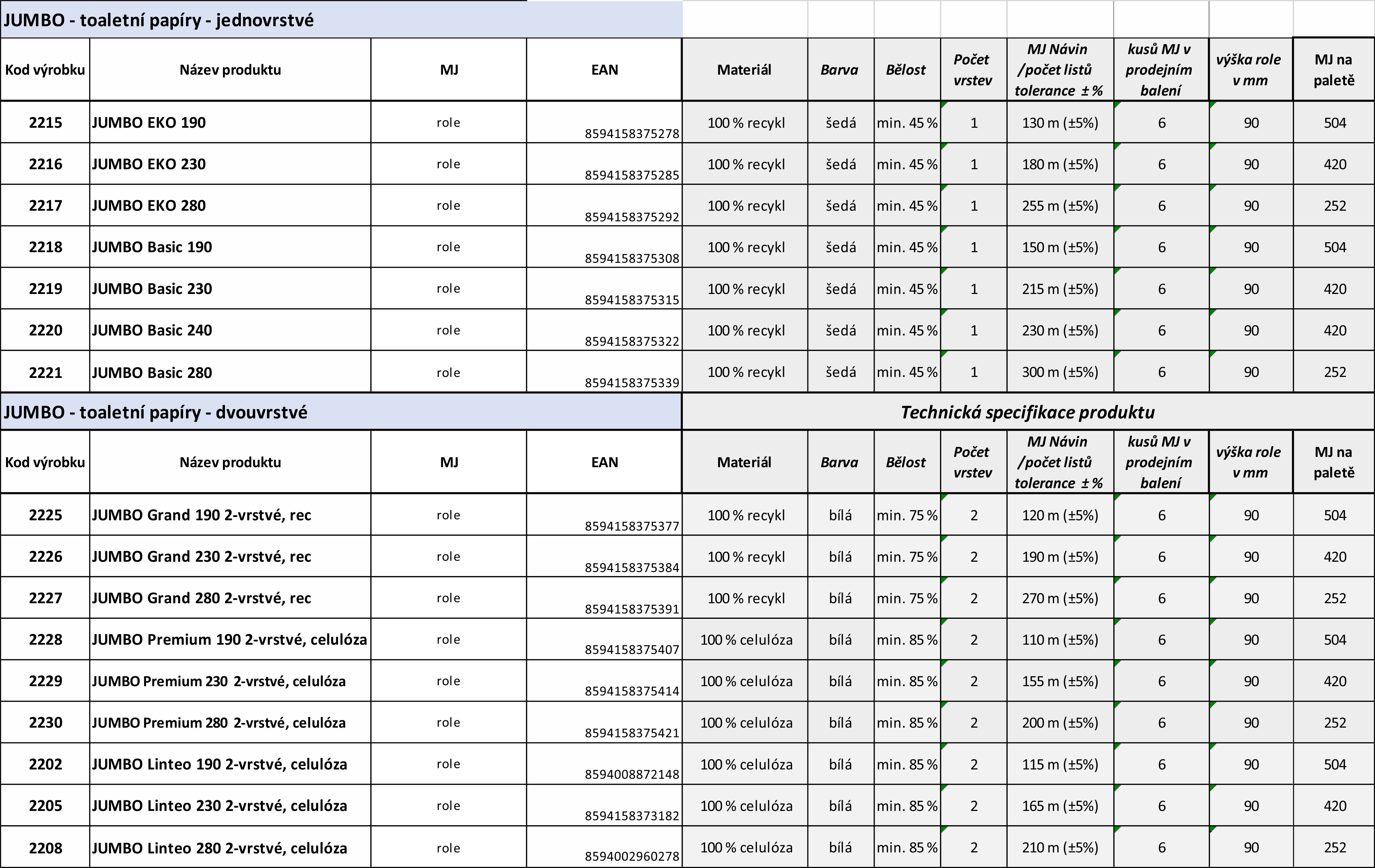
Task: Click product code 2218
Action: click(46, 247)
